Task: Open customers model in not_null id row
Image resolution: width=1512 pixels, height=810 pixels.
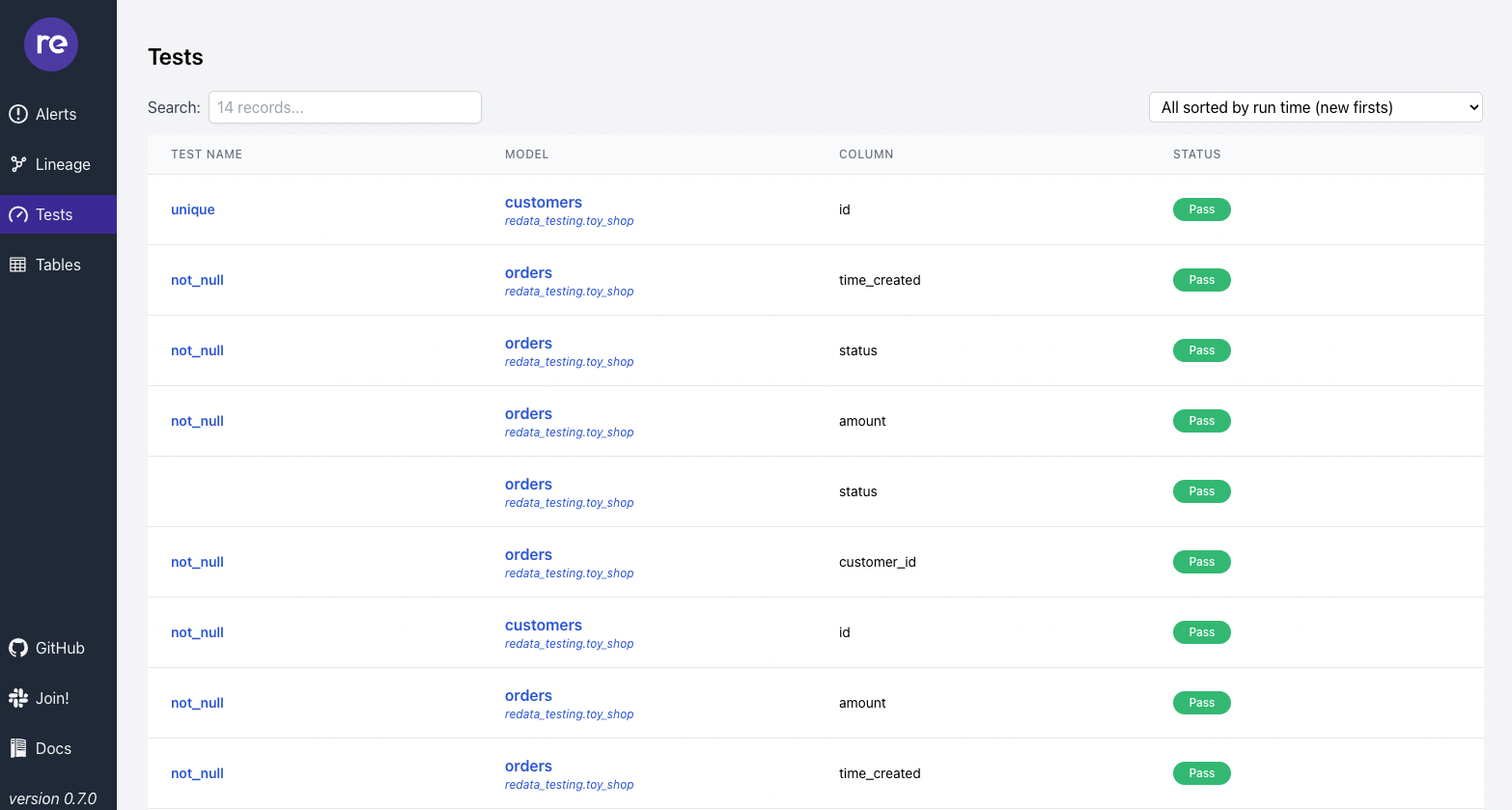Action: [x=544, y=625]
